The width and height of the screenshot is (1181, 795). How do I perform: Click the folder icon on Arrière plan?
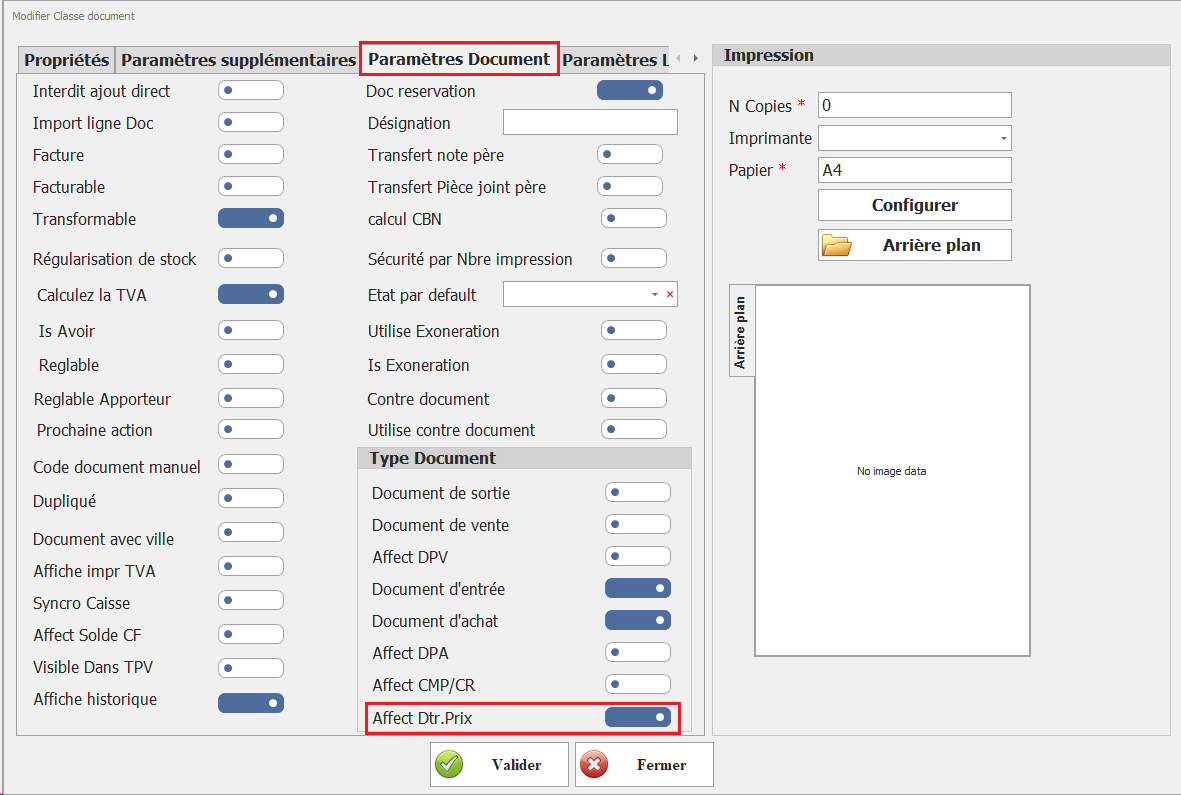(x=836, y=245)
